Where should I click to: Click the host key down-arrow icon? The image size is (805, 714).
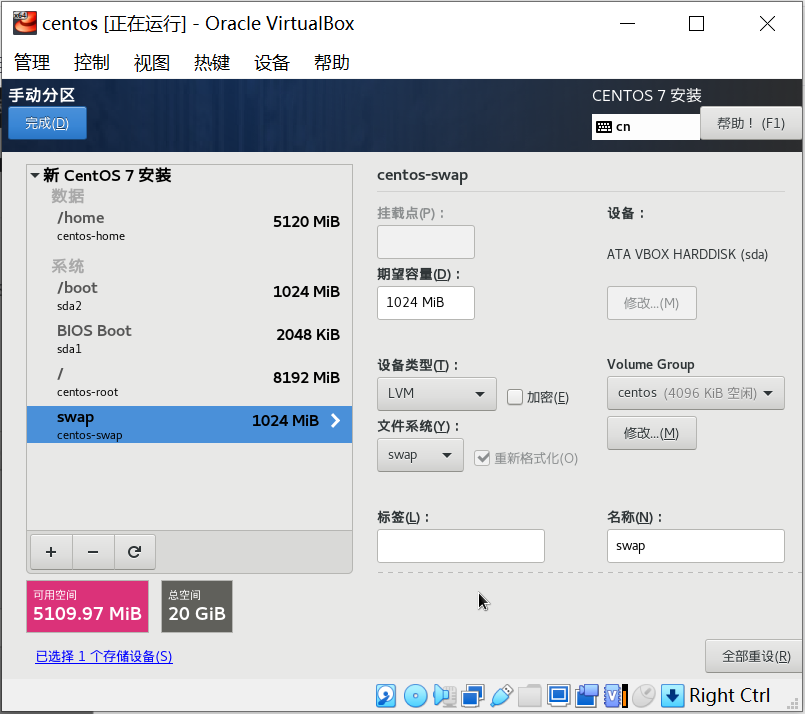tap(672, 696)
